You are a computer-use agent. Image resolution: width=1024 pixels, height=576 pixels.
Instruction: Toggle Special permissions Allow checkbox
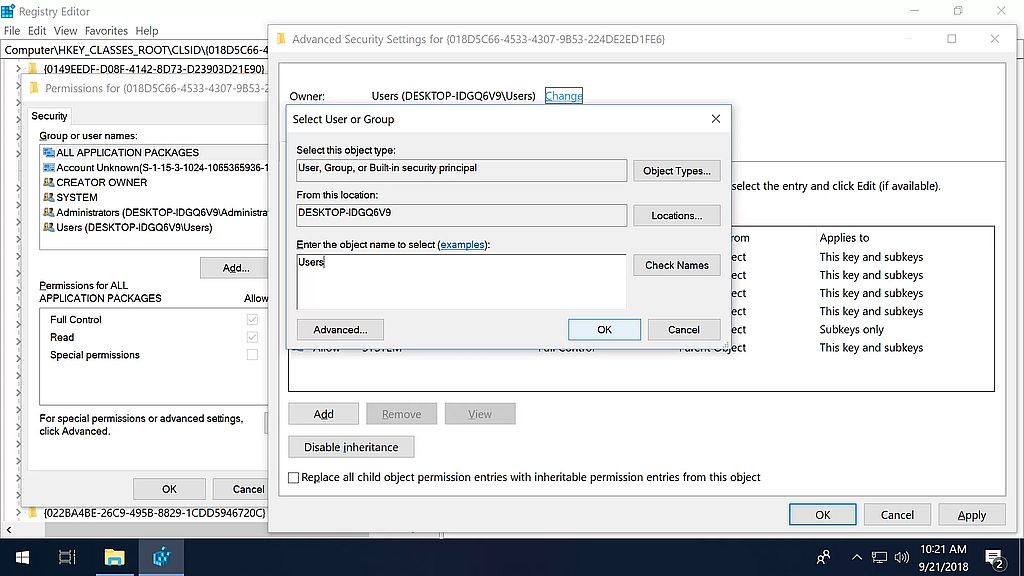(x=252, y=355)
